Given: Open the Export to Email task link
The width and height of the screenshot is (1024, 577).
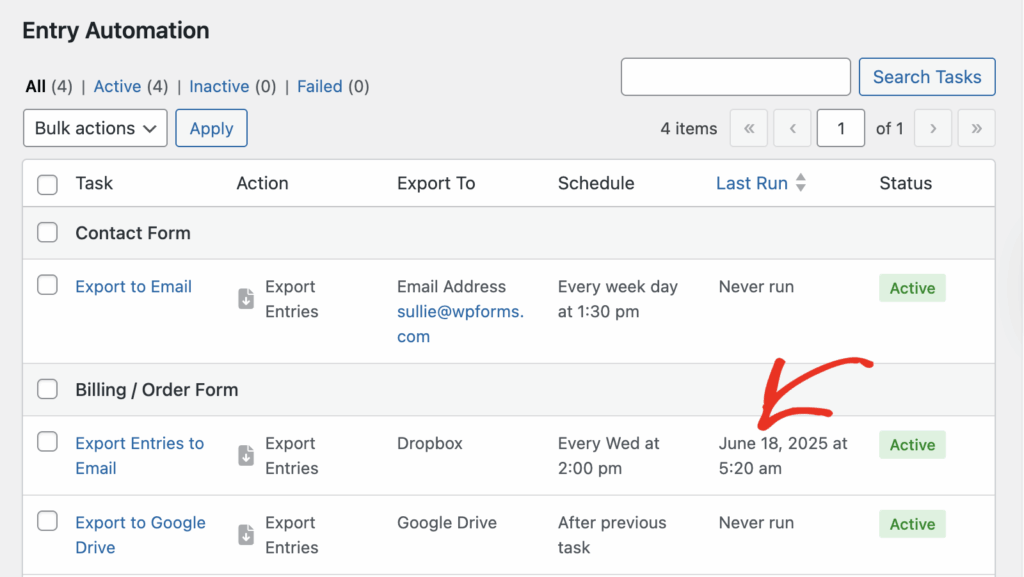Looking at the screenshot, I should coord(133,287).
